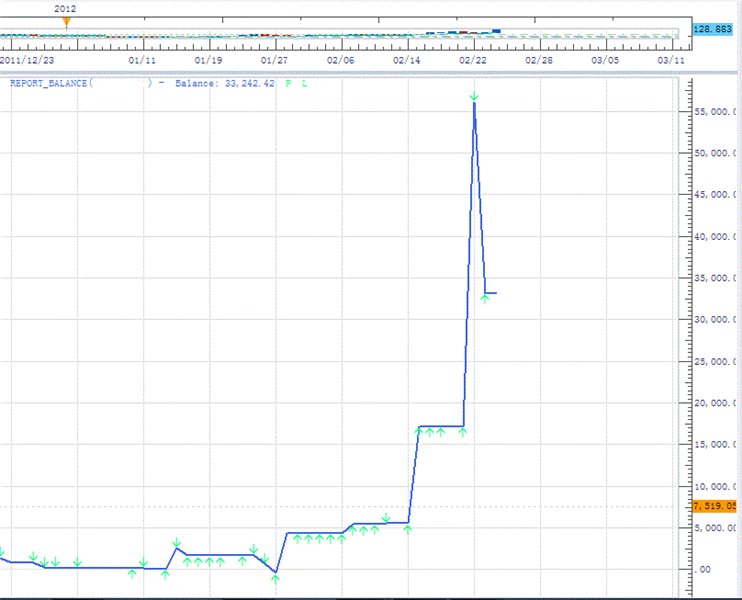Screen dimensions: 742x600
Task: Click the 2011/12/23 start date label
Action: pos(27,60)
